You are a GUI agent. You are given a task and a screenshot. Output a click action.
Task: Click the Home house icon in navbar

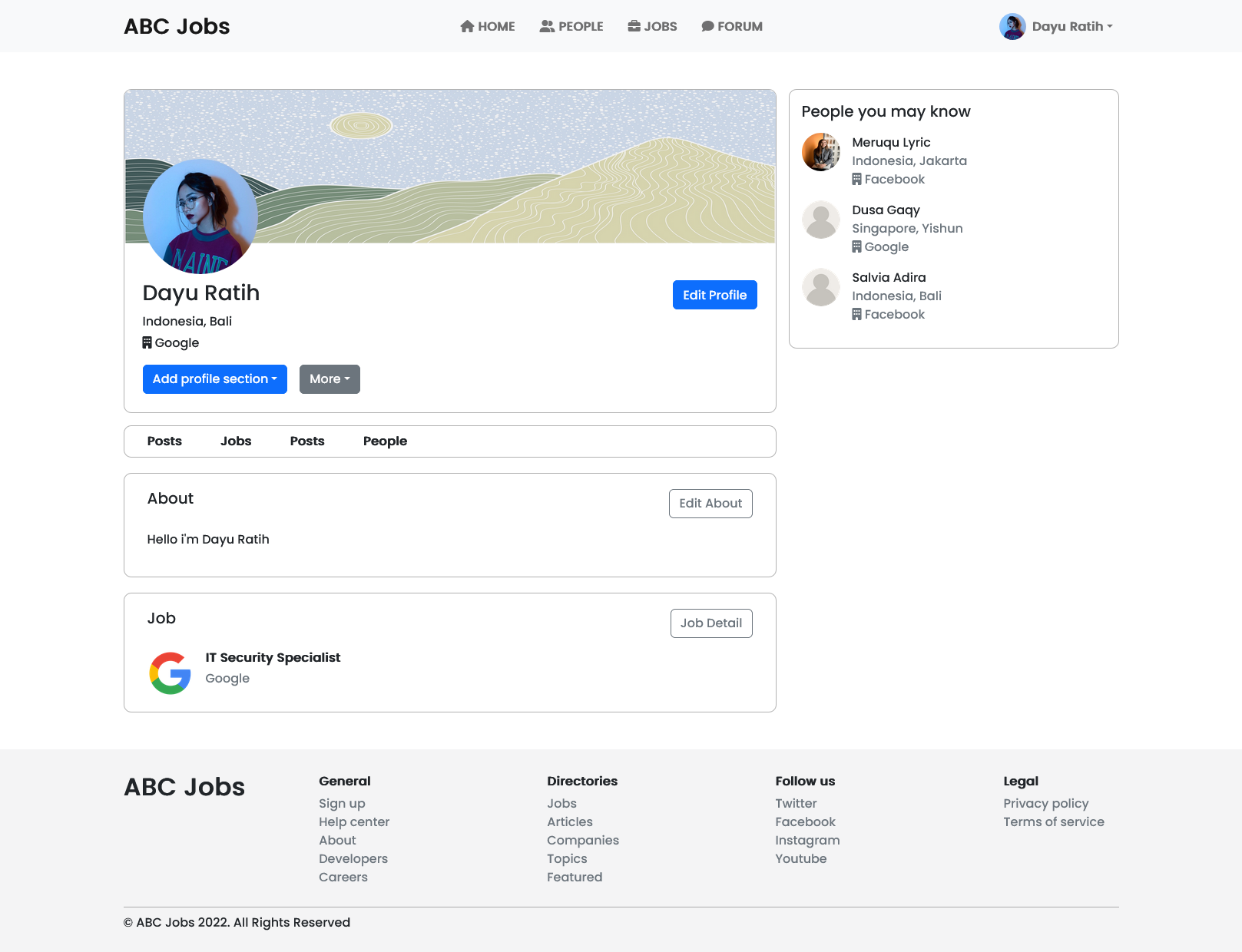tap(467, 26)
